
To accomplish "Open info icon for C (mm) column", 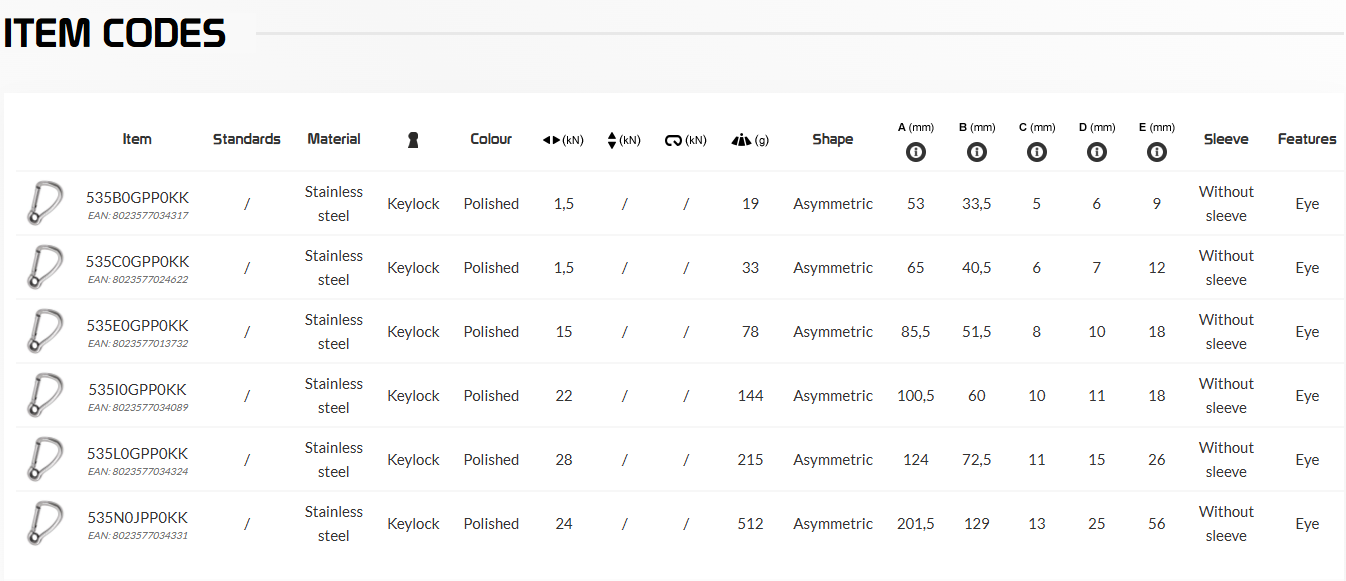I will coord(1037,153).
